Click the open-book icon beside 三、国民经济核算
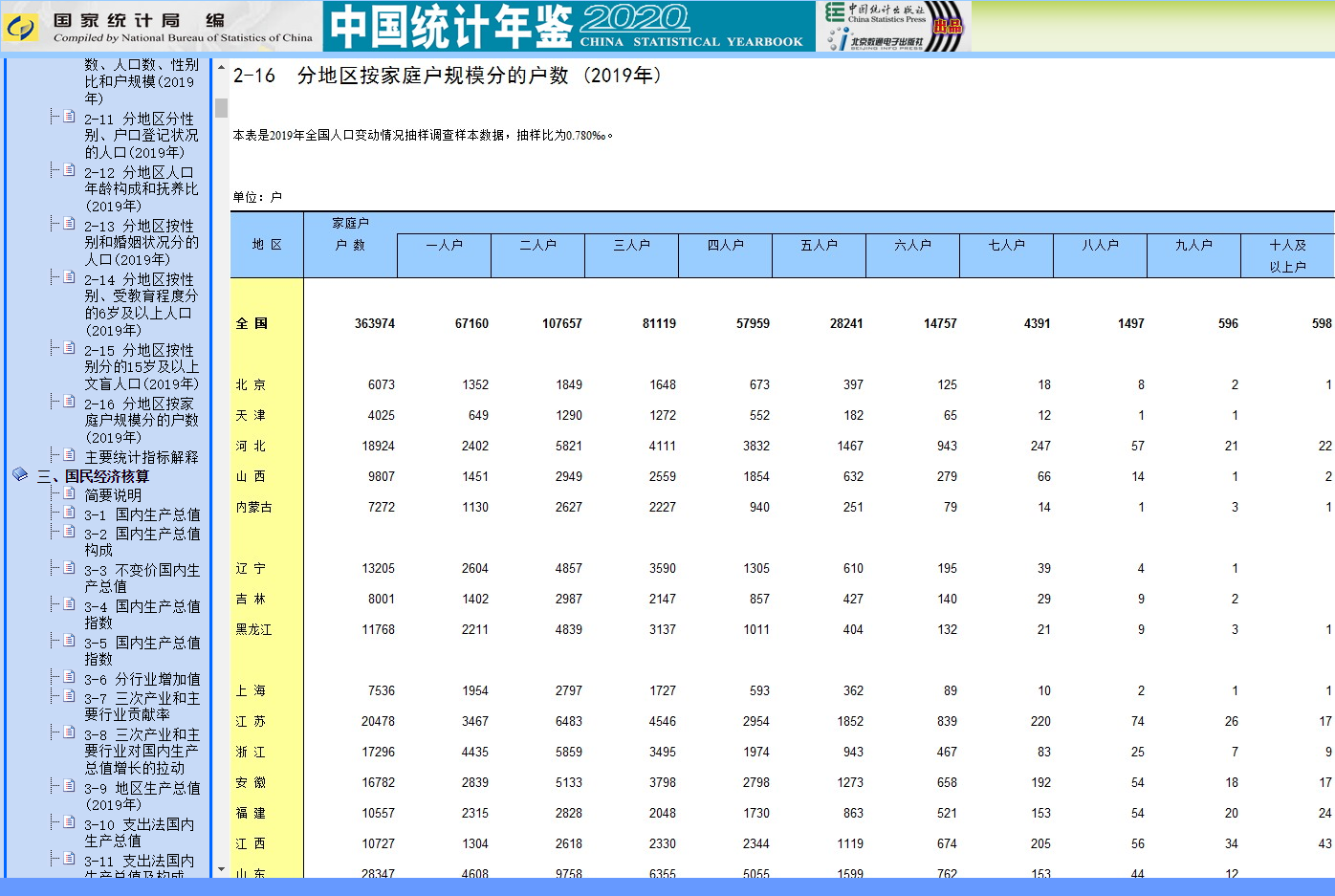1335x896 pixels. (x=20, y=474)
